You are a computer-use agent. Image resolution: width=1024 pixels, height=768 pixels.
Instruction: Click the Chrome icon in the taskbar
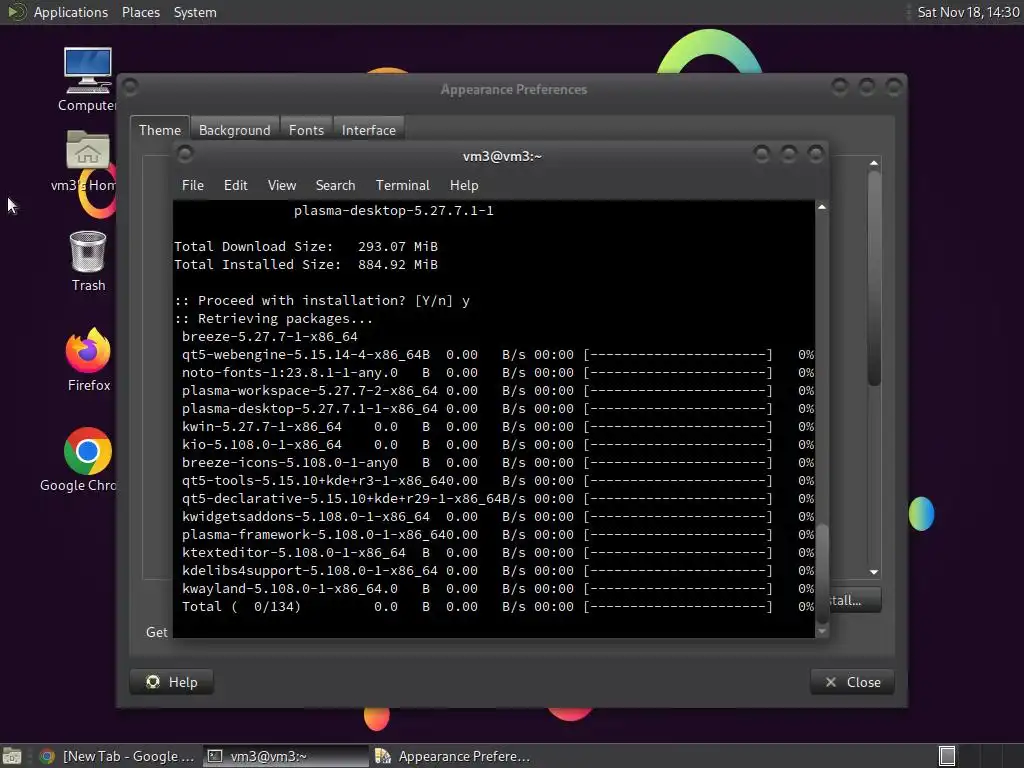coord(47,756)
